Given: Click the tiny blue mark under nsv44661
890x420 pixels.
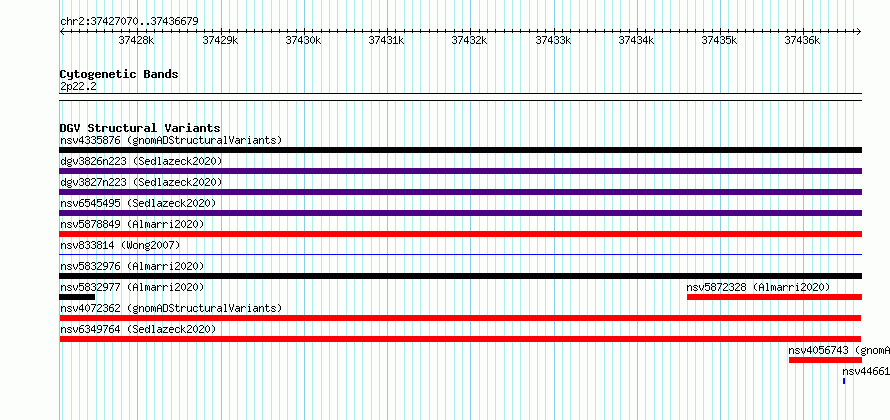Looking at the screenshot, I should coord(844,381).
